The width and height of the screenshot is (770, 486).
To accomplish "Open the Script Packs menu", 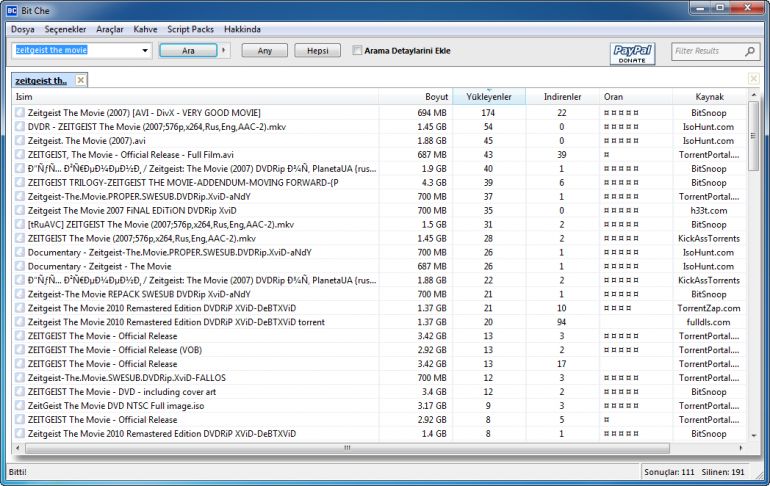I will coord(190,29).
